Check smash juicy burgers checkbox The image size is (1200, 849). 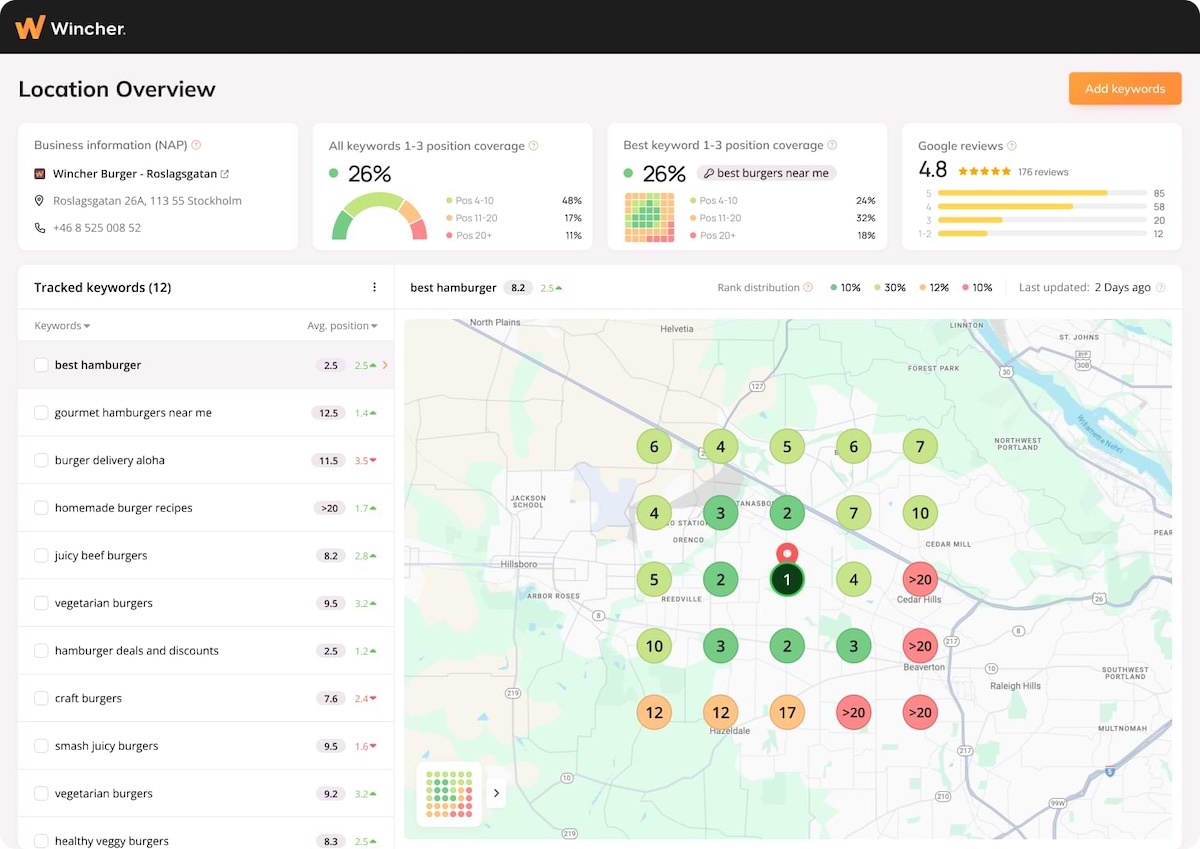pos(41,746)
